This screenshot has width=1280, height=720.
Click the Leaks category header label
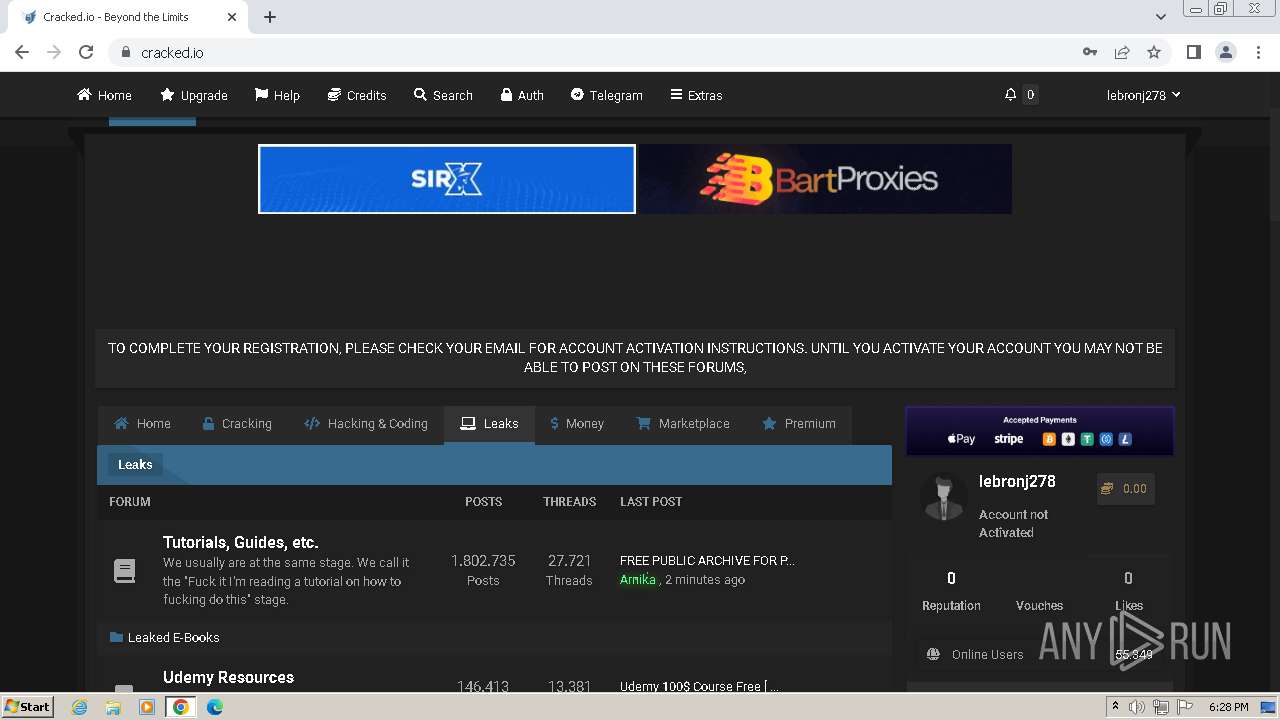click(x=135, y=465)
